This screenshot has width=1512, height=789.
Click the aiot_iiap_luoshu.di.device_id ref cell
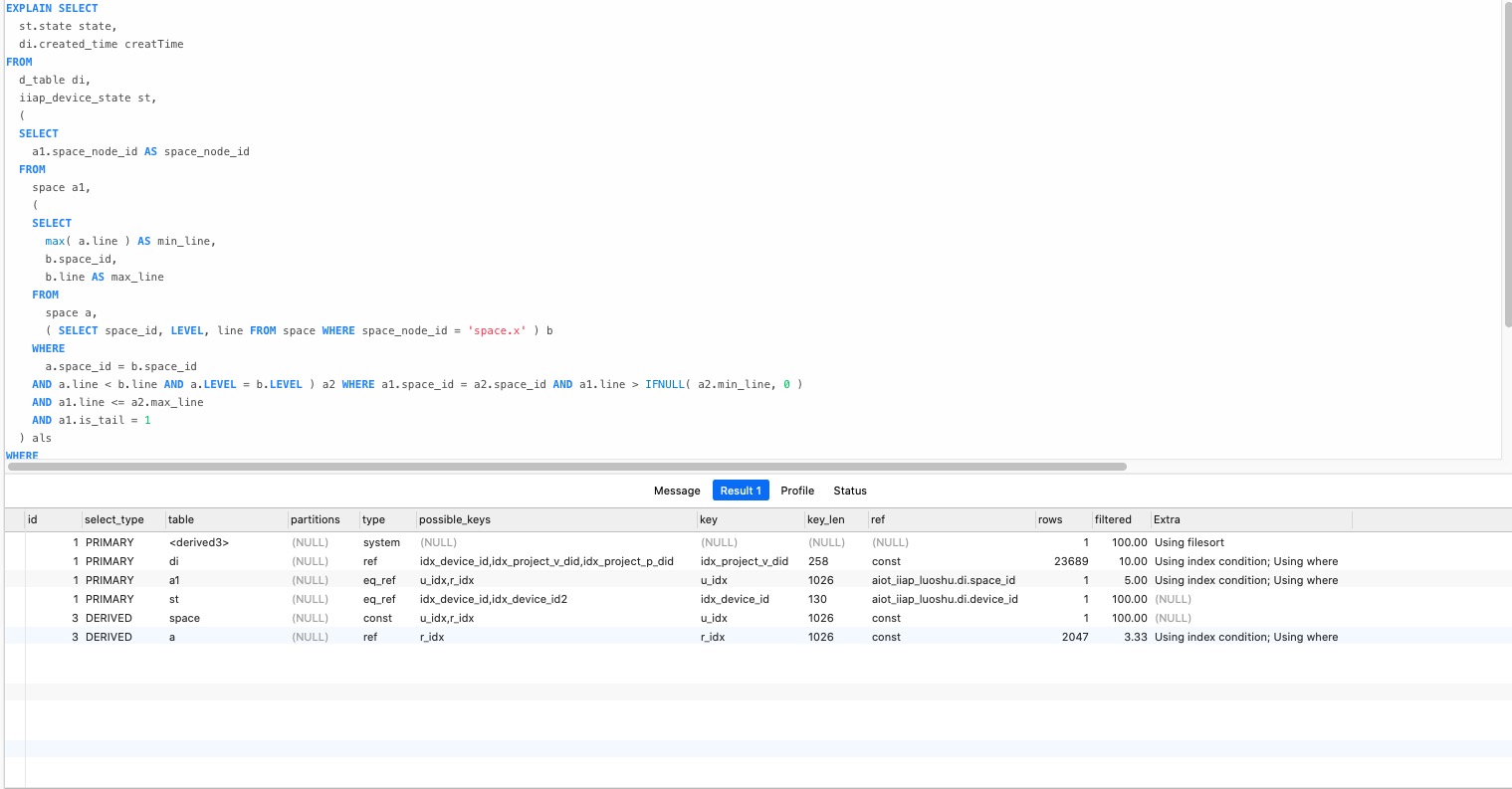pyautogui.click(x=945, y=599)
